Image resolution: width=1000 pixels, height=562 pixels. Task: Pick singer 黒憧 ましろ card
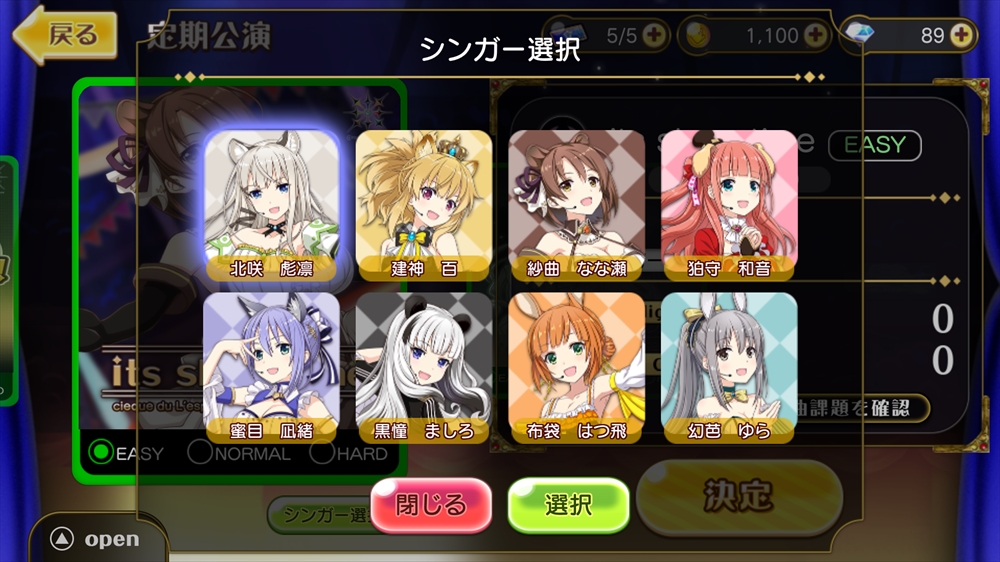[423, 368]
